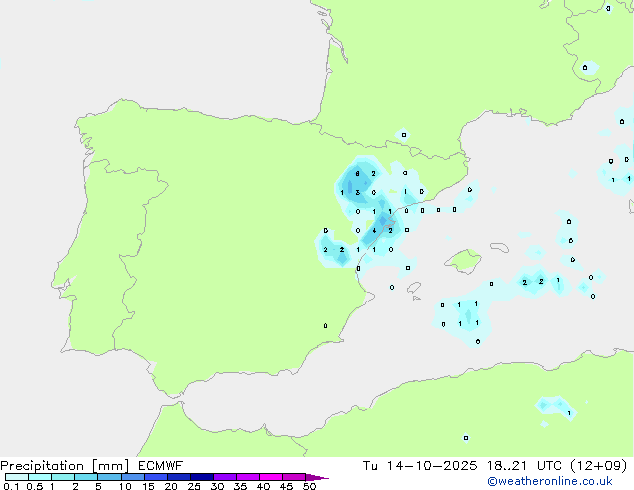Click the precipitation value 6 in northeast Spain
This screenshot has height=490, width=634.
[x=358, y=174]
